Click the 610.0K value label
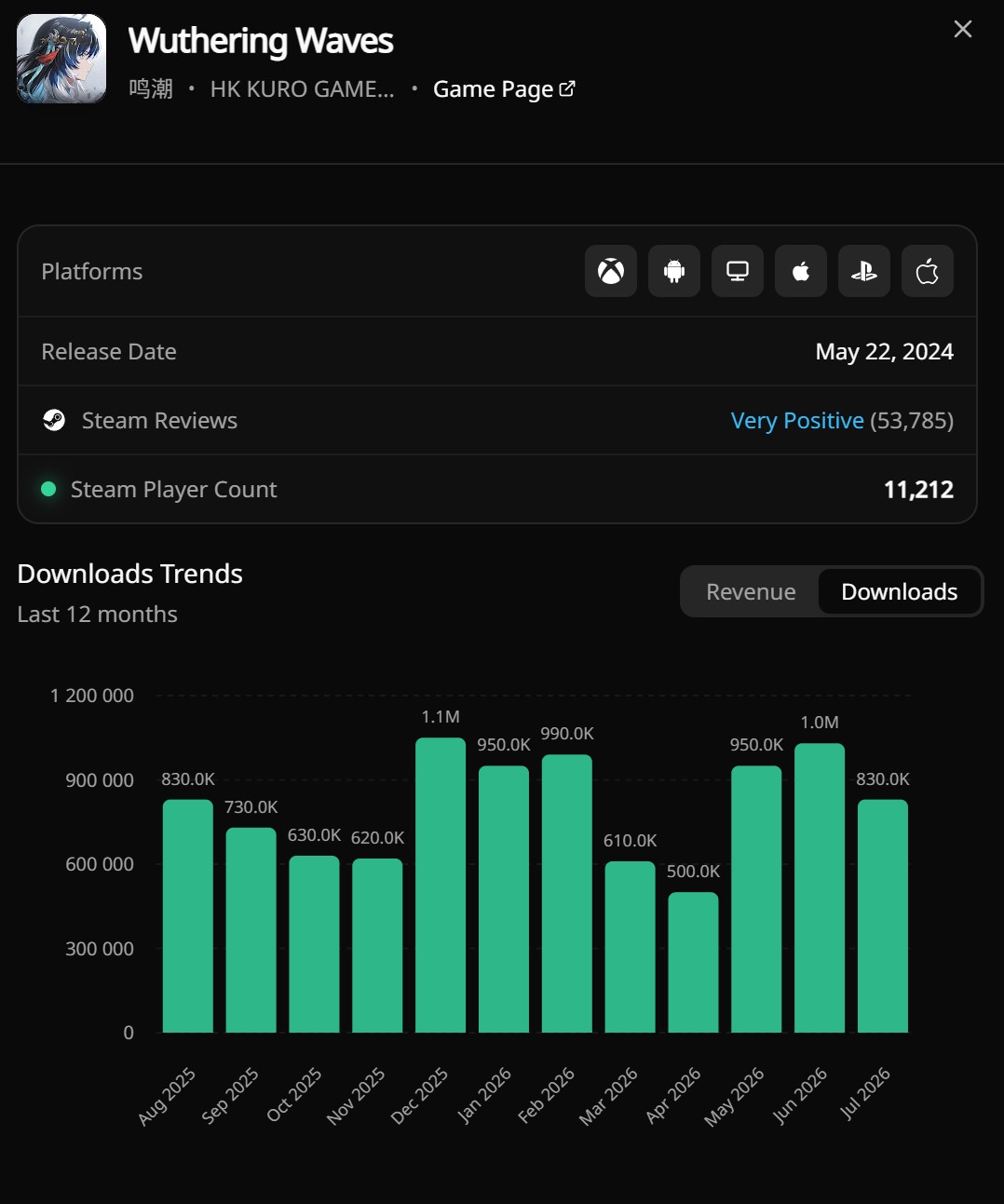1004x1204 pixels. tap(630, 841)
